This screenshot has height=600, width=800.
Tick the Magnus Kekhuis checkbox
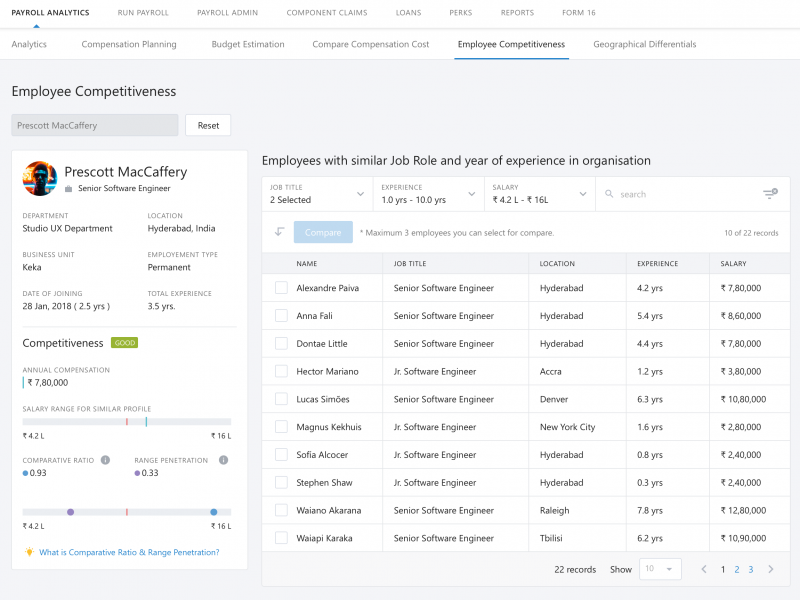281,427
